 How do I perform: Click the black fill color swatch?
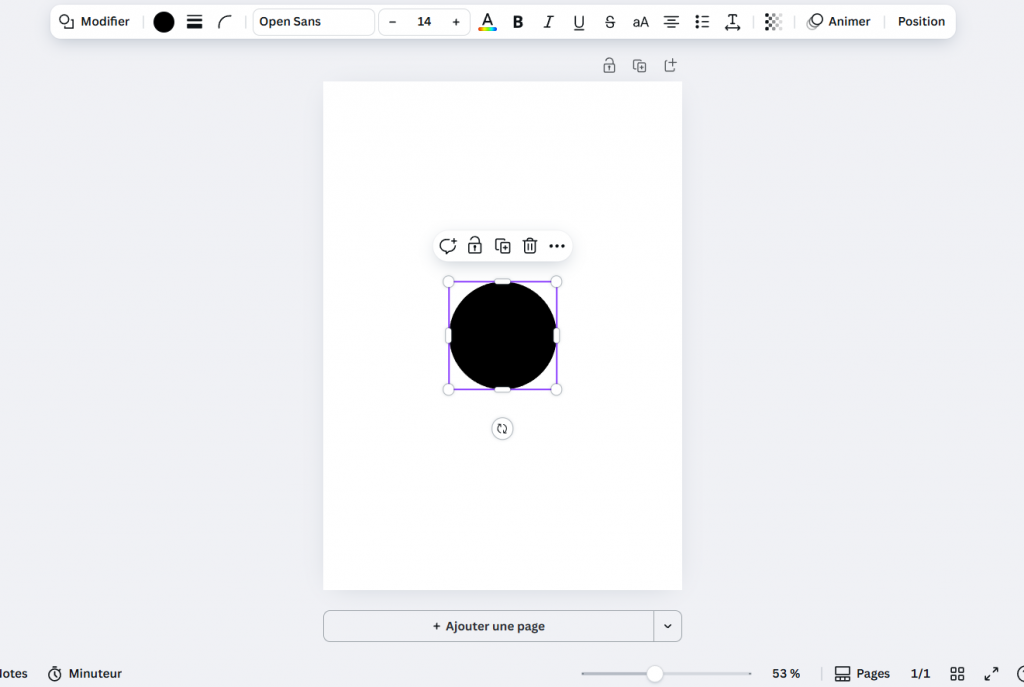(164, 22)
